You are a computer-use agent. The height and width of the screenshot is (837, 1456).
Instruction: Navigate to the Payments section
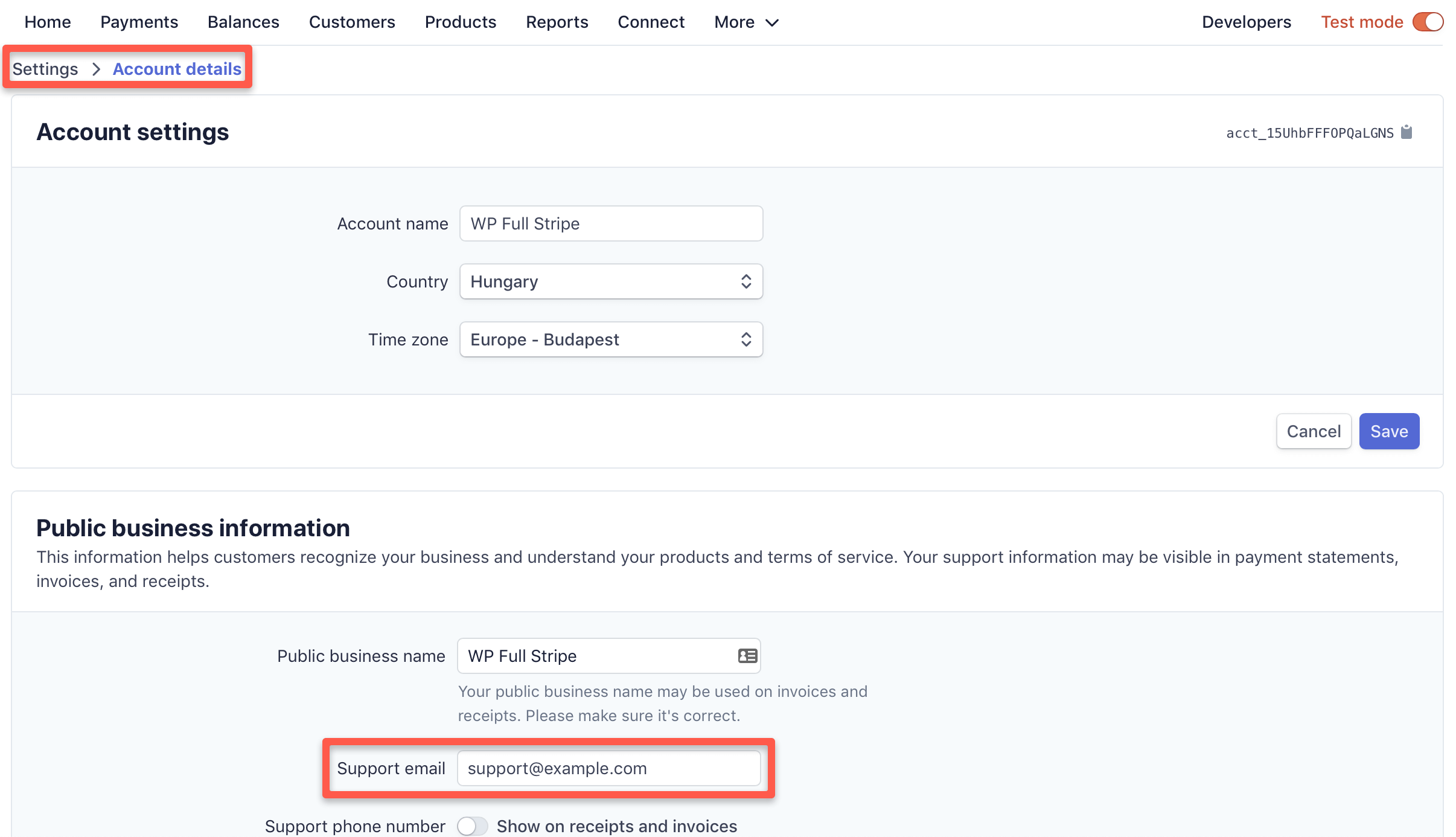(x=139, y=22)
